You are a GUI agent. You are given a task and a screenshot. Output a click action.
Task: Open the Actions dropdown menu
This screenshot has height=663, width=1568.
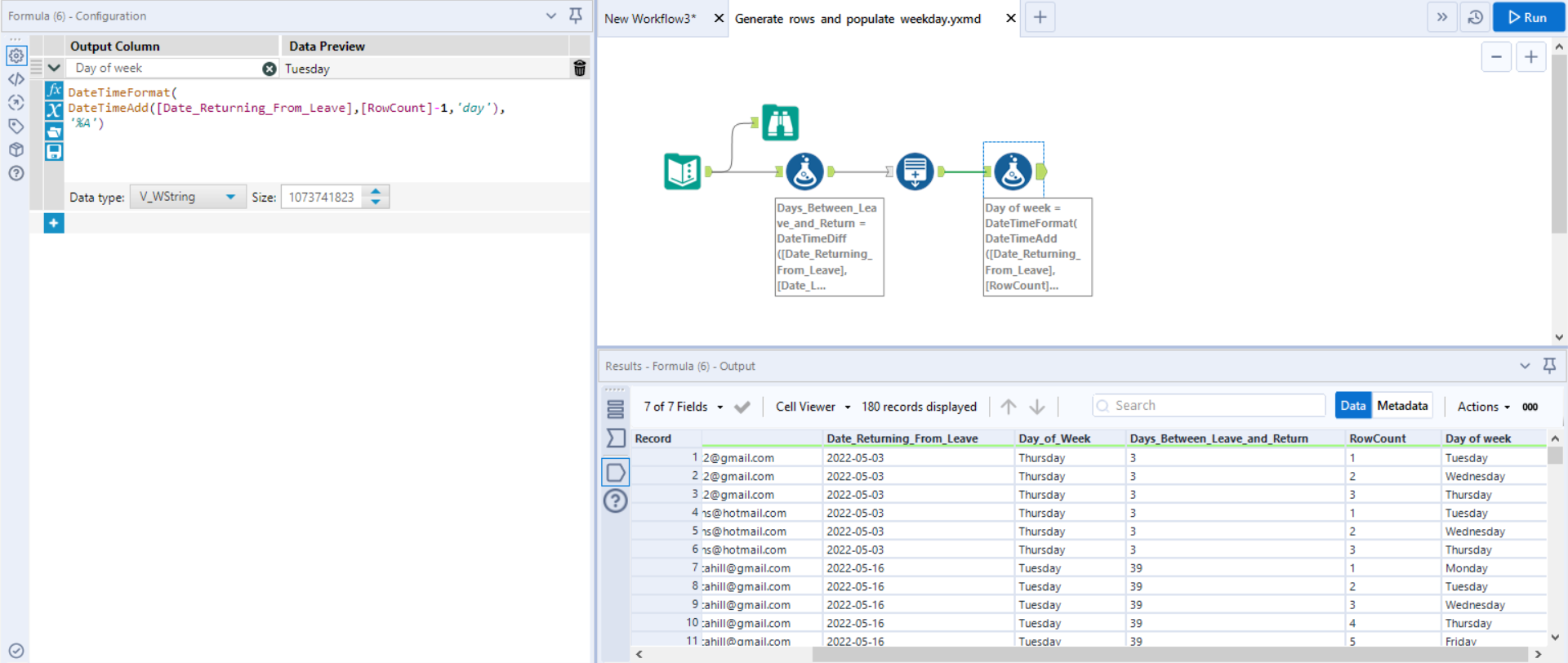click(x=1483, y=407)
